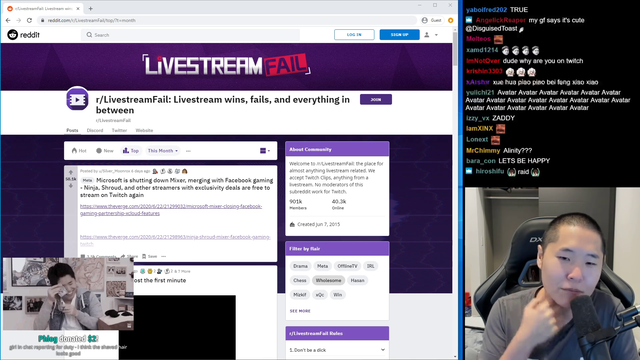640x360 pixels.
Task: Click the Guest profile icon in Chrome
Action: [x=431, y=20]
